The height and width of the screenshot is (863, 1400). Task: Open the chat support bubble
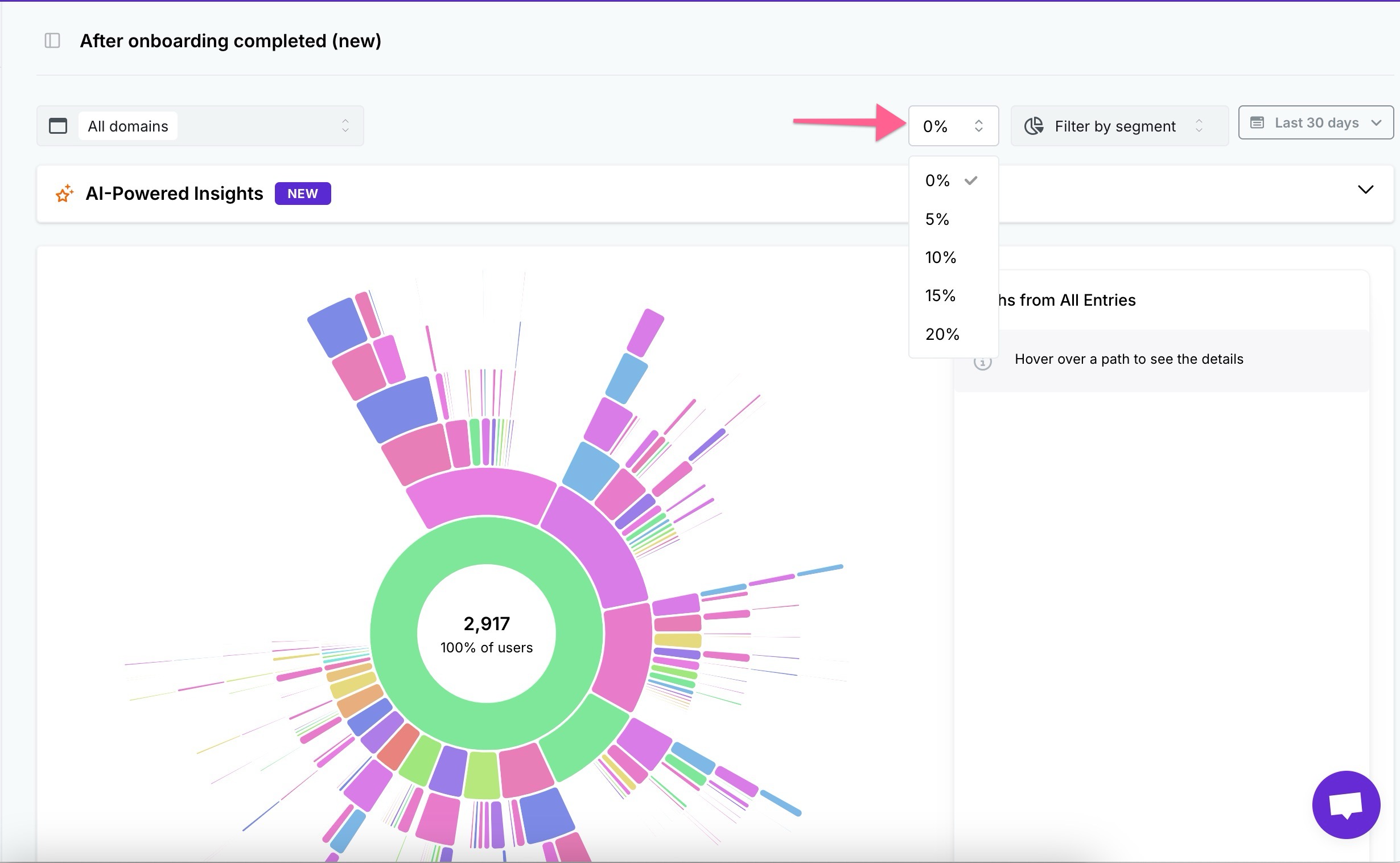1346,805
